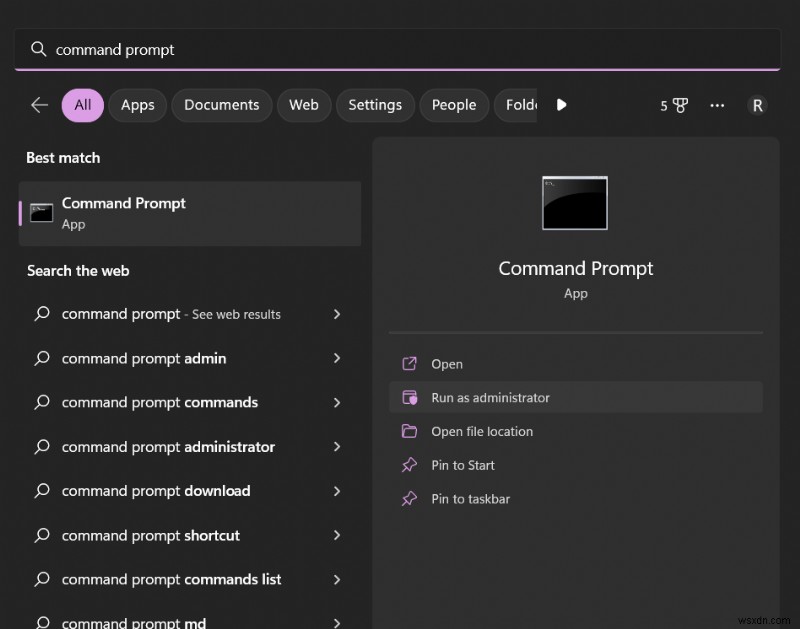Click search icon beside 'command prompt admin'
This screenshot has height=629, width=800.
coord(42,358)
